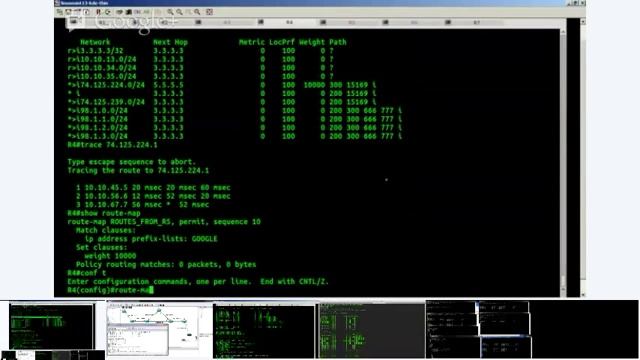Click traceroute hop '2 10.10.56.6'
The image size is (640, 360).
point(153,196)
